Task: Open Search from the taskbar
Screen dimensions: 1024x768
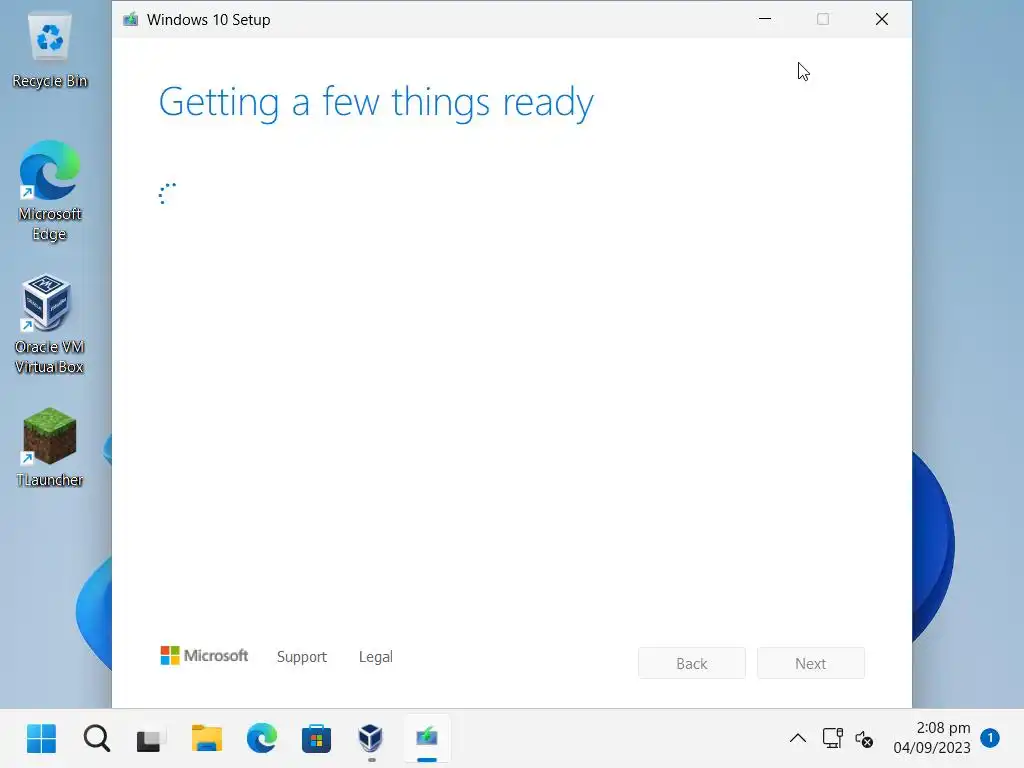Action: pos(97,739)
